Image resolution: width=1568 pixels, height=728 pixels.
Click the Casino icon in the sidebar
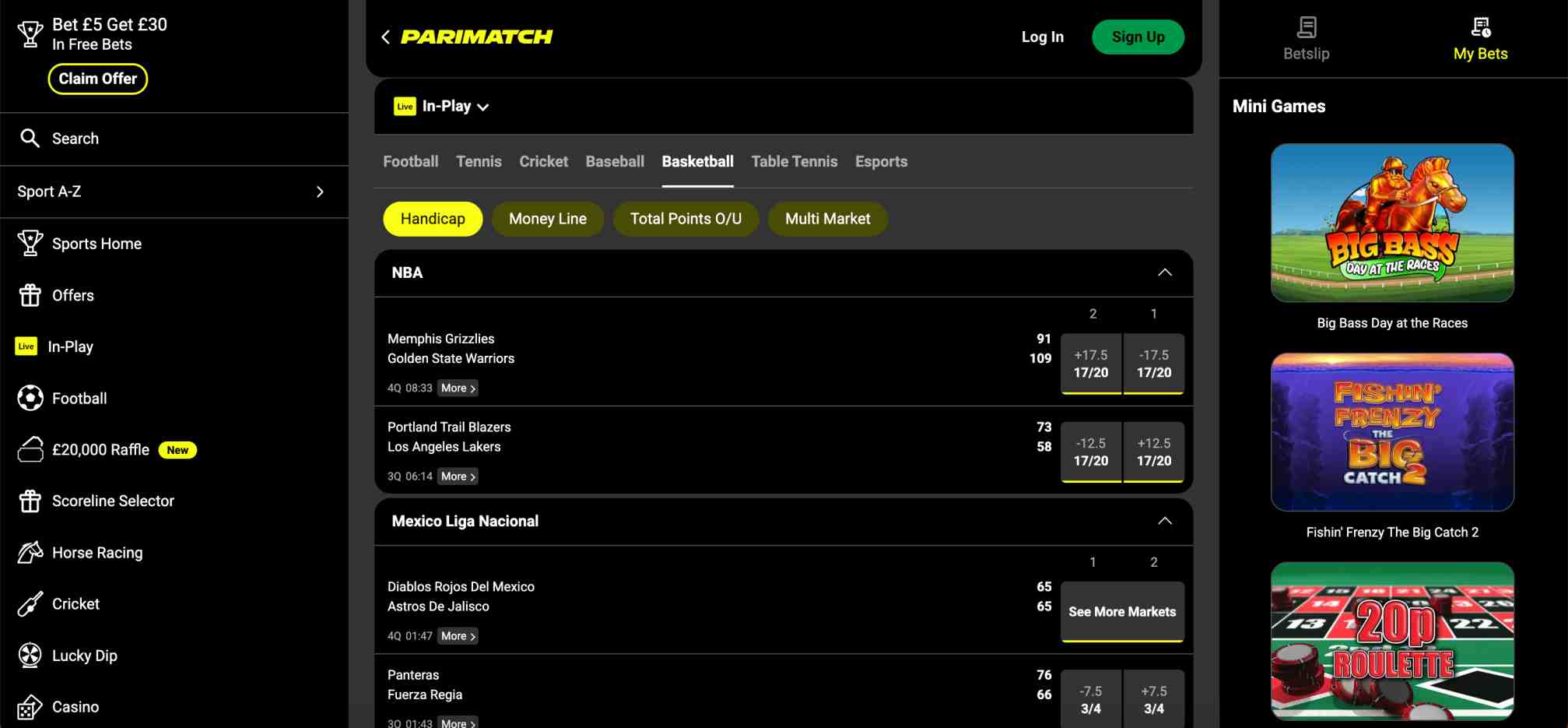(30, 706)
